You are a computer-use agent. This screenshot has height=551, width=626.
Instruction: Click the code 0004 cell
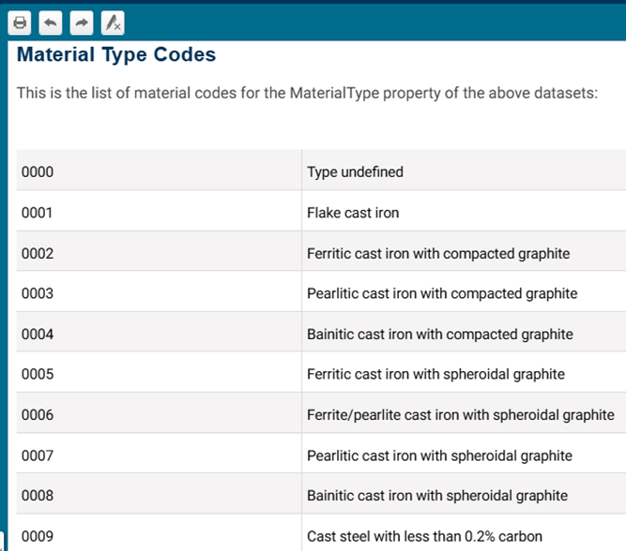(x=37, y=334)
